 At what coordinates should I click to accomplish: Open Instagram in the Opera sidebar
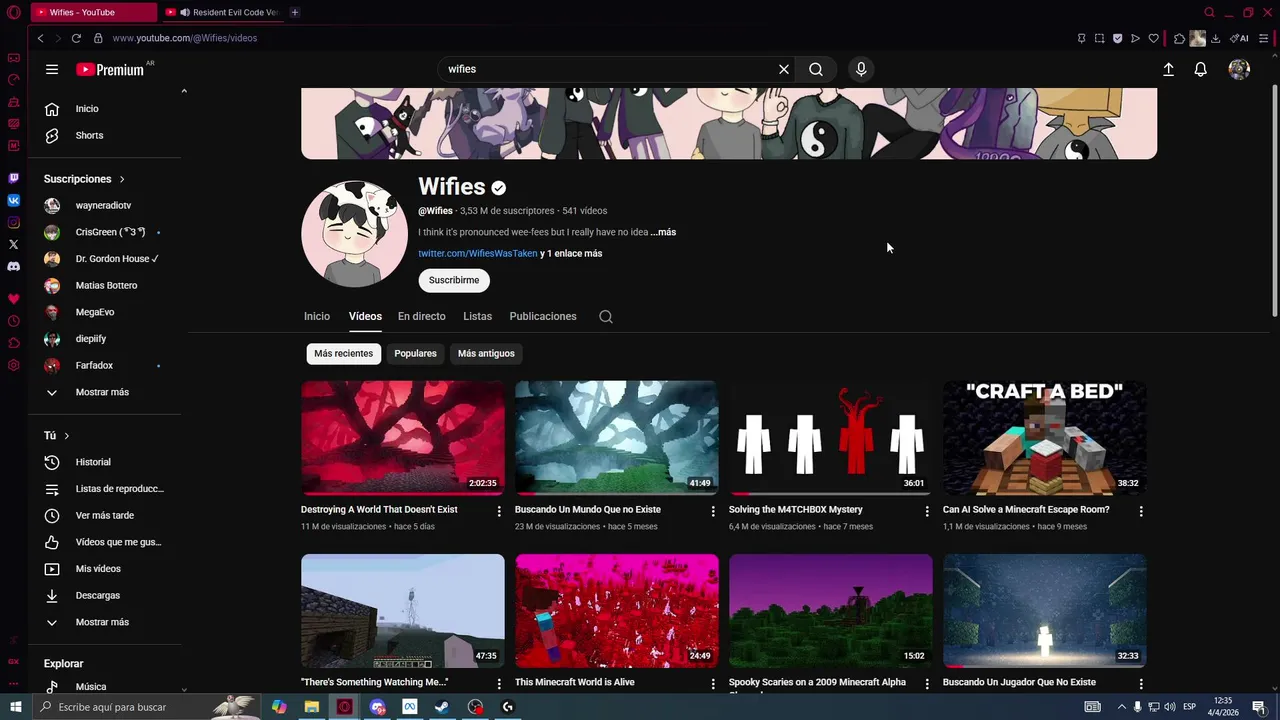[14, 222]
